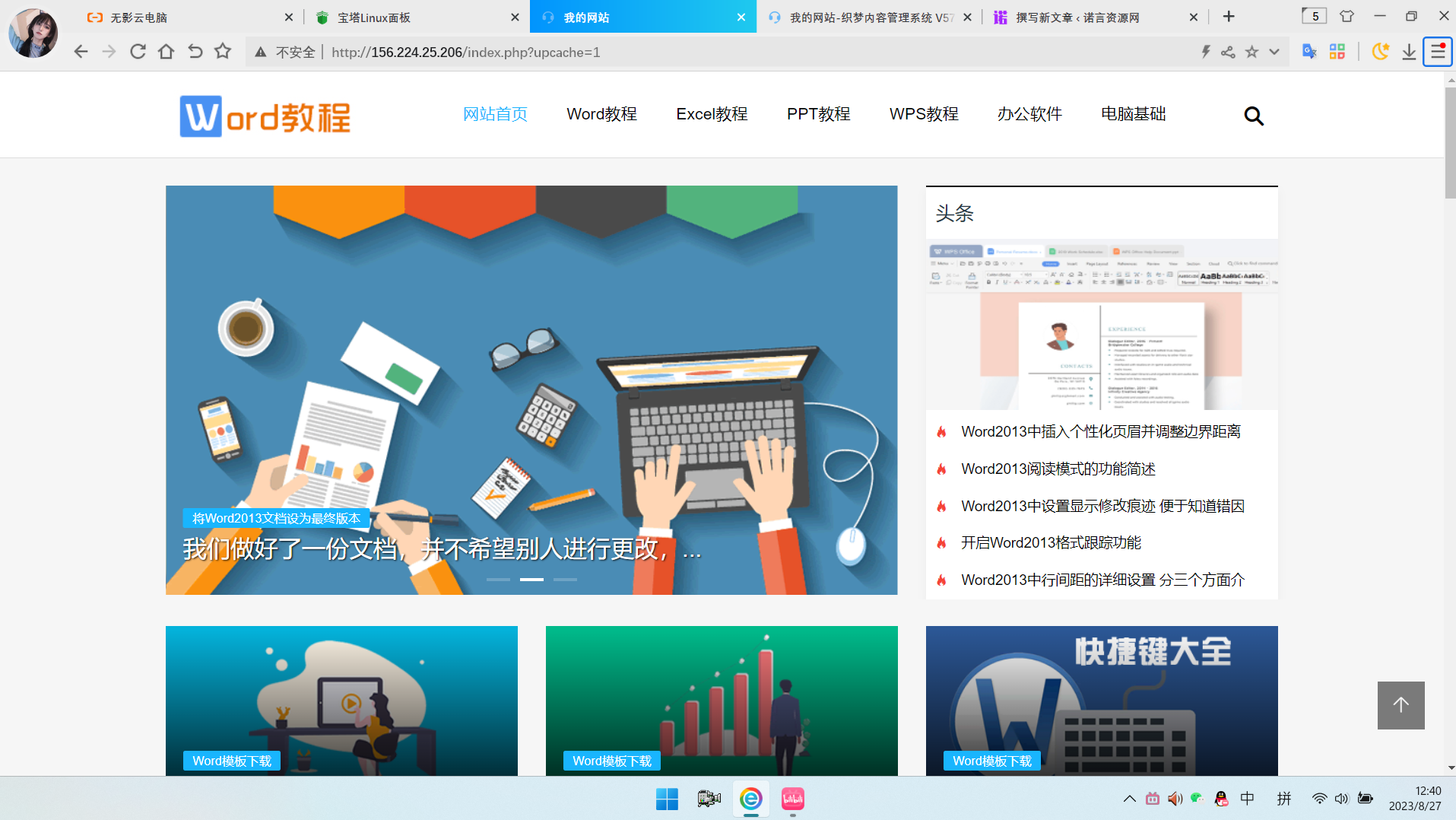This screenshot has width=1456, height=820.
Task: Click the address bar URL field
Action: [760, 52]
